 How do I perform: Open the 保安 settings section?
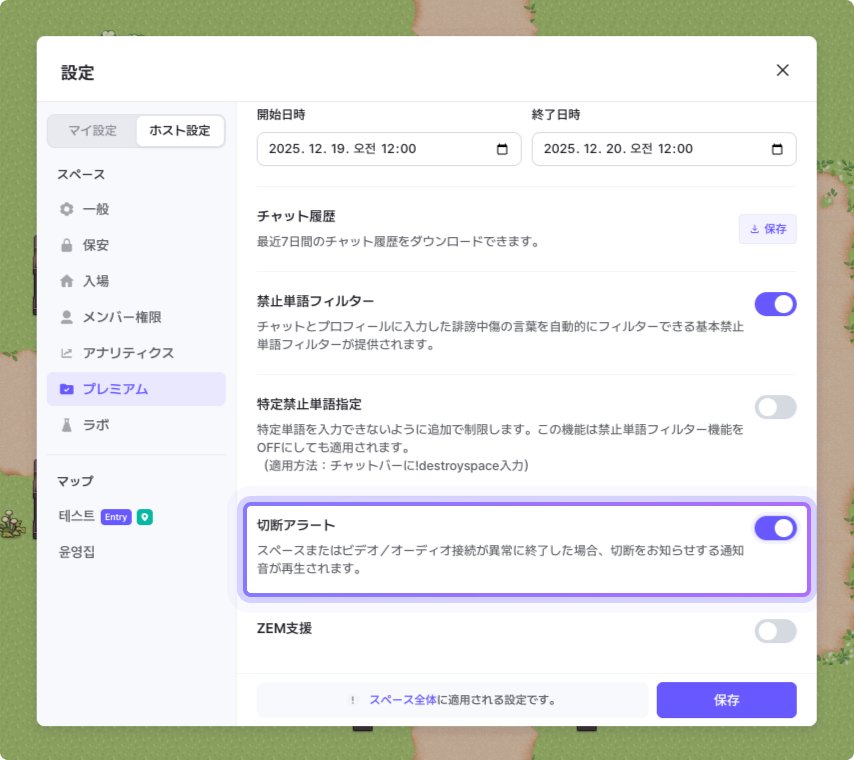click(136, 245)
